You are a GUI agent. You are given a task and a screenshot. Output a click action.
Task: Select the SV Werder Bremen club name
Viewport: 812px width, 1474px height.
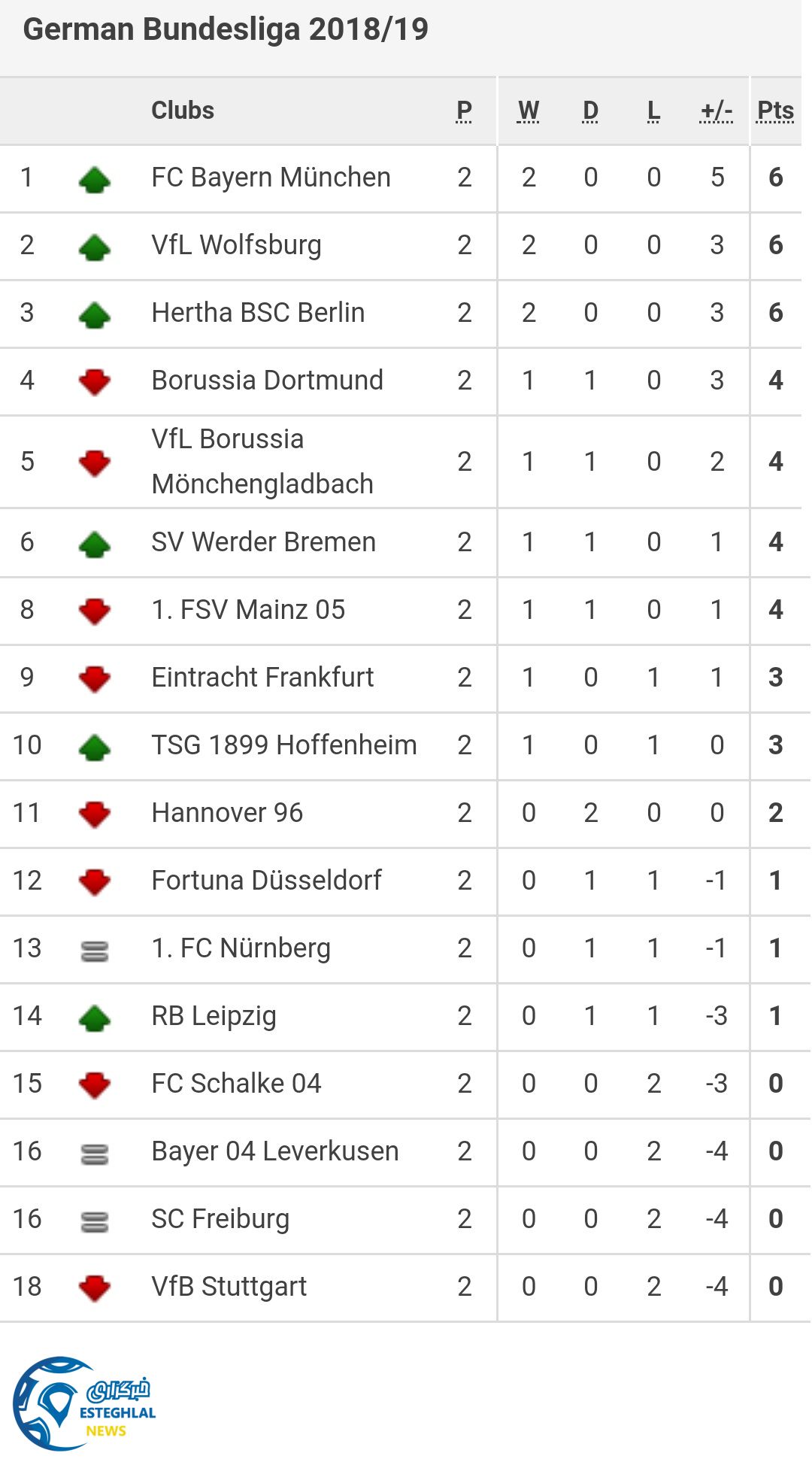pyautogui.click(x=263, y=542)
